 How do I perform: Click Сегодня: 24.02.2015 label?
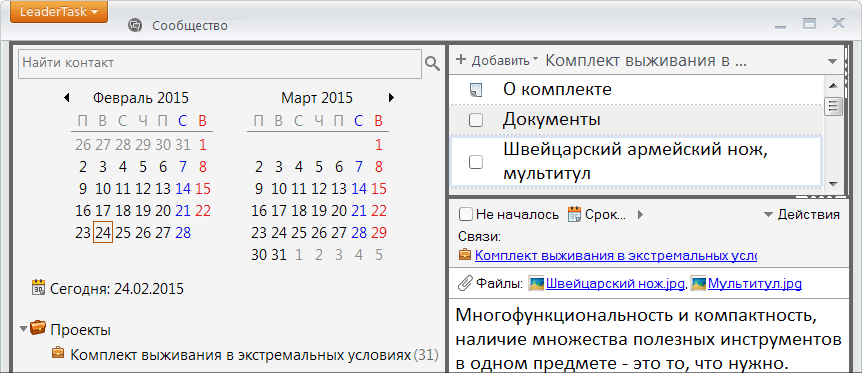coord(117,288)
